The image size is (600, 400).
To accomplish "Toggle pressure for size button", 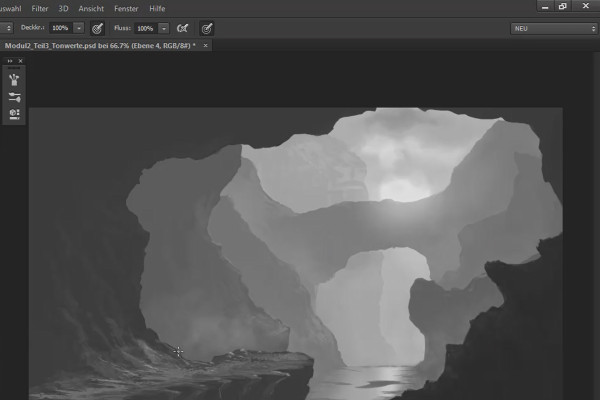I will coord(207,28).
